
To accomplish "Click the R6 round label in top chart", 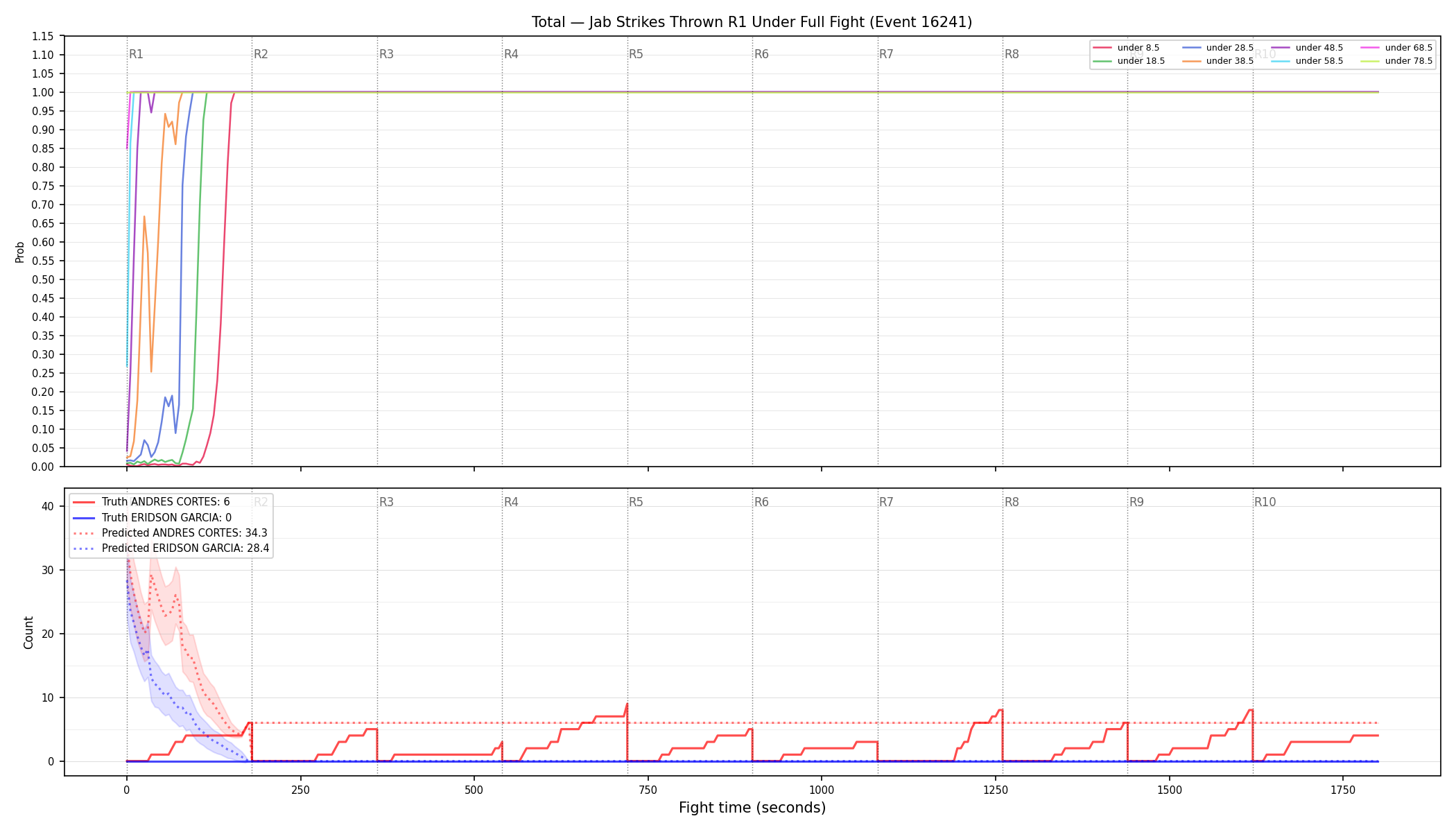I will [x=761, y=54].
